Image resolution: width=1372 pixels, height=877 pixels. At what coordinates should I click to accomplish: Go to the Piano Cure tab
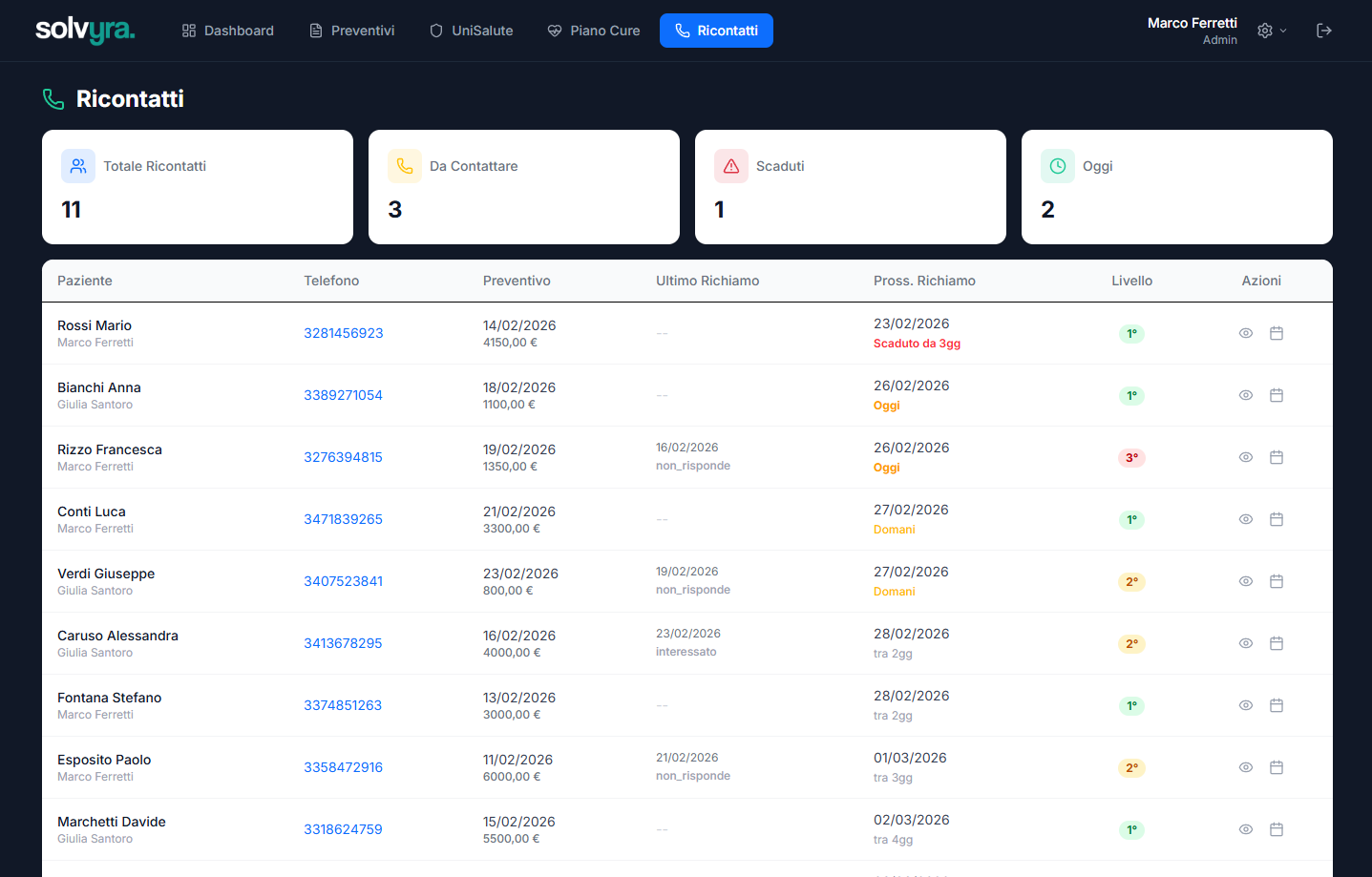593,31
